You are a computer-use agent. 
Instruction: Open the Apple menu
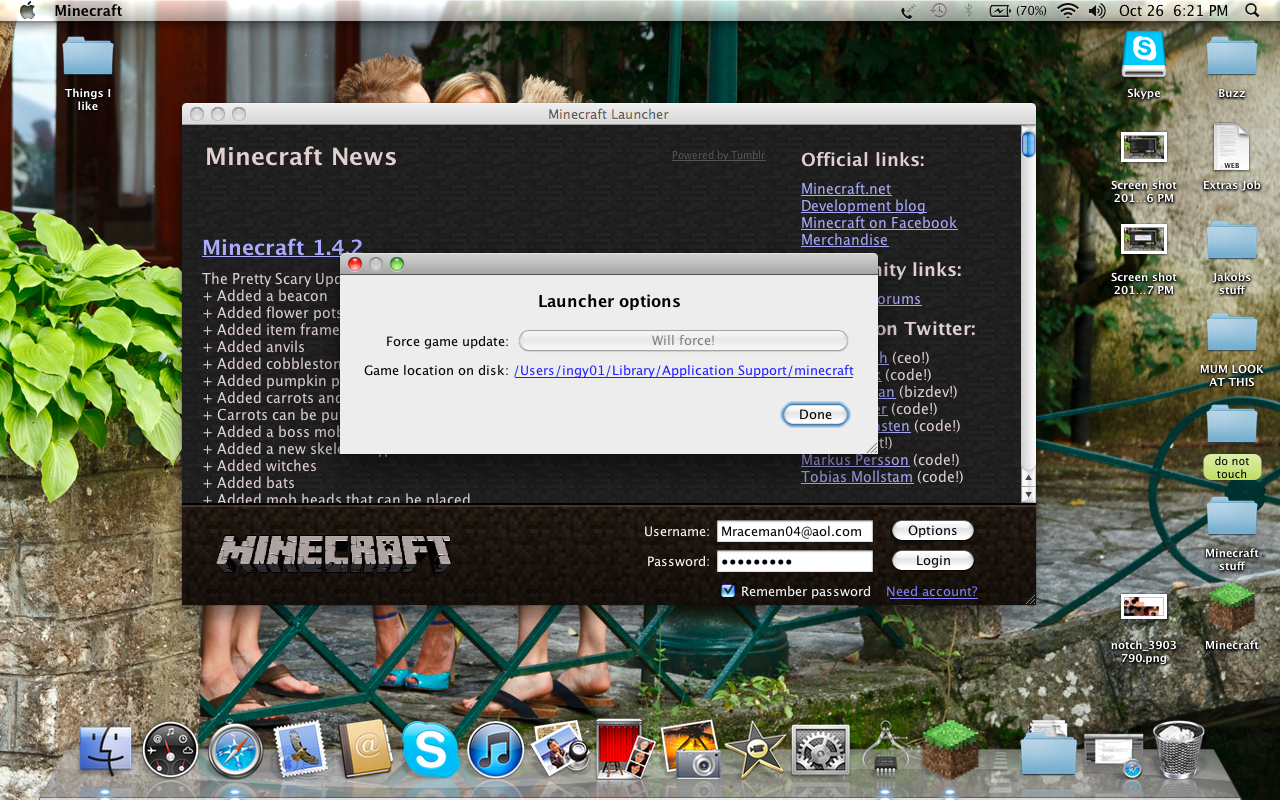[27, 11]
